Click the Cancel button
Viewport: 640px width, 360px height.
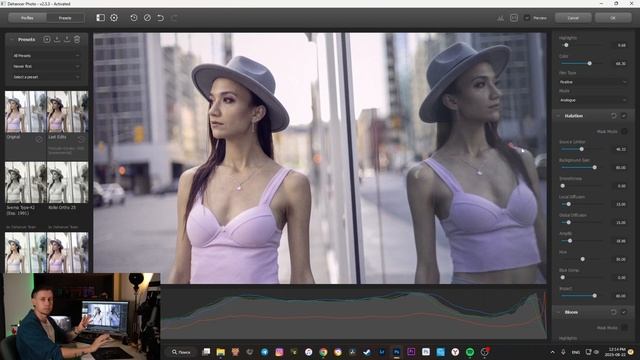[573, 18]
